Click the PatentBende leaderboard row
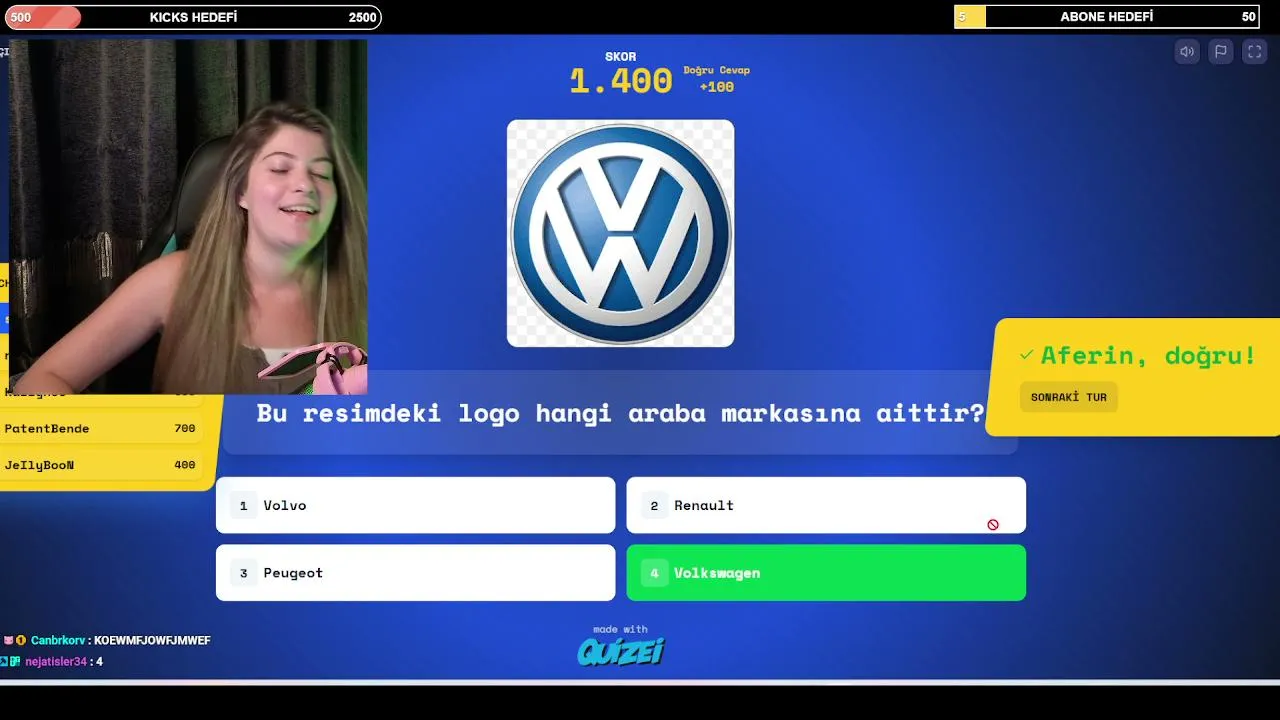The width and height of the screenshot is (1280, 720). pyautogui.click(x=101, y=428)
